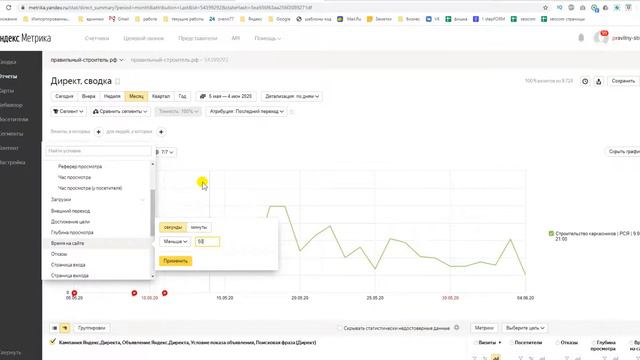640x360 pixels.
Task: Click the Группировки button
Action: tap(91, 328)
